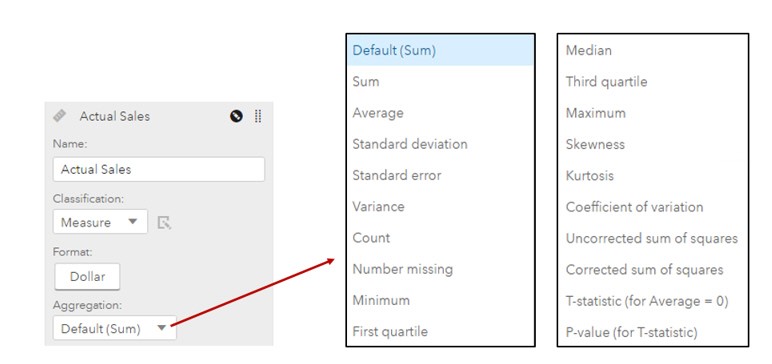This screenshot has width=772, height=364.
Task: Click the edit icon next to Classification dropdown
Action: point(164,223)
